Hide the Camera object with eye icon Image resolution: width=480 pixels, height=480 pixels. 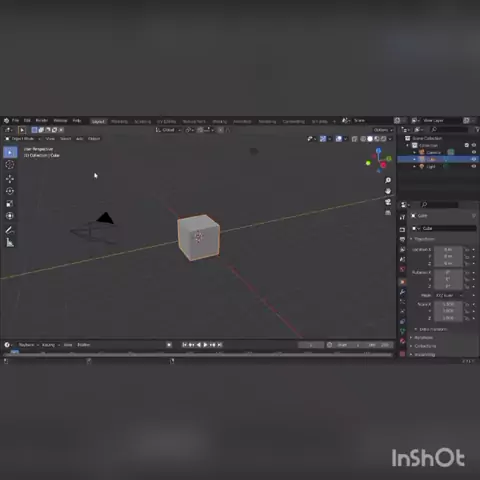point(474,152)
